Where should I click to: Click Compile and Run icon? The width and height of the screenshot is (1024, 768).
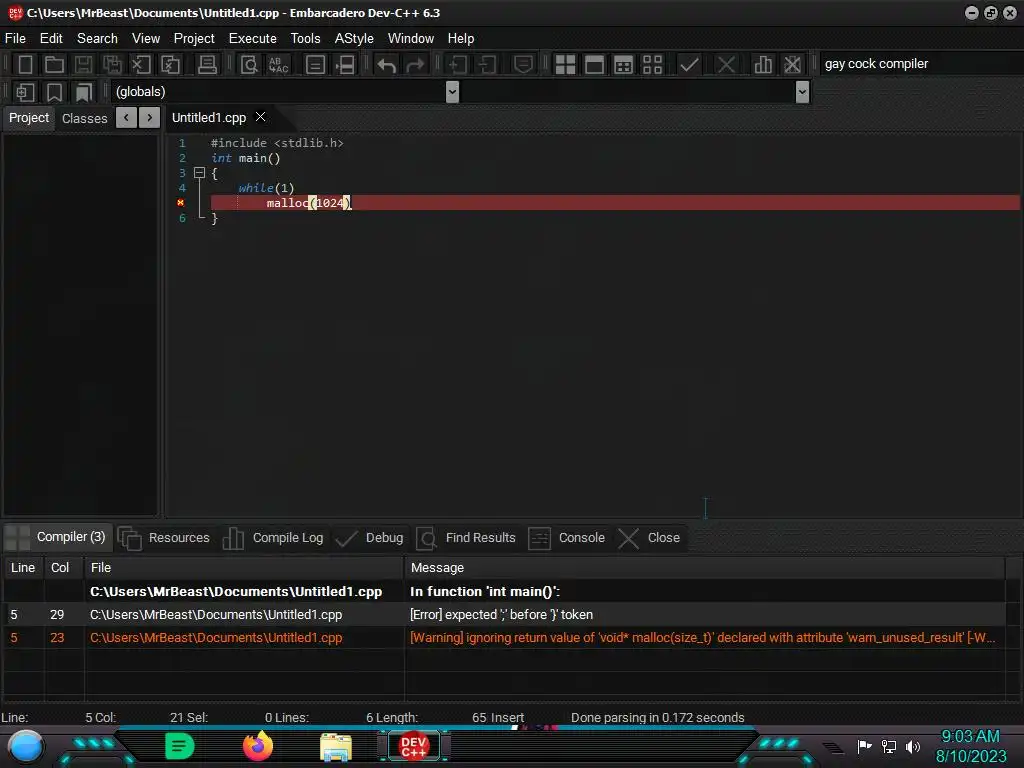point(624,64)
